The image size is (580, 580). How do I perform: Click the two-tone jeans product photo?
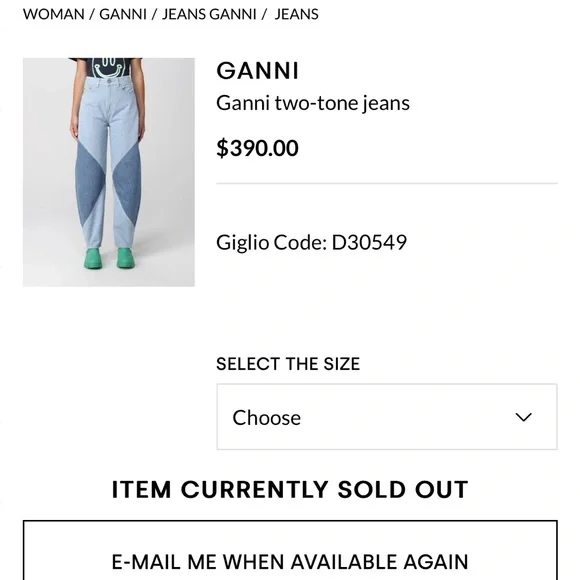point(109,172)
